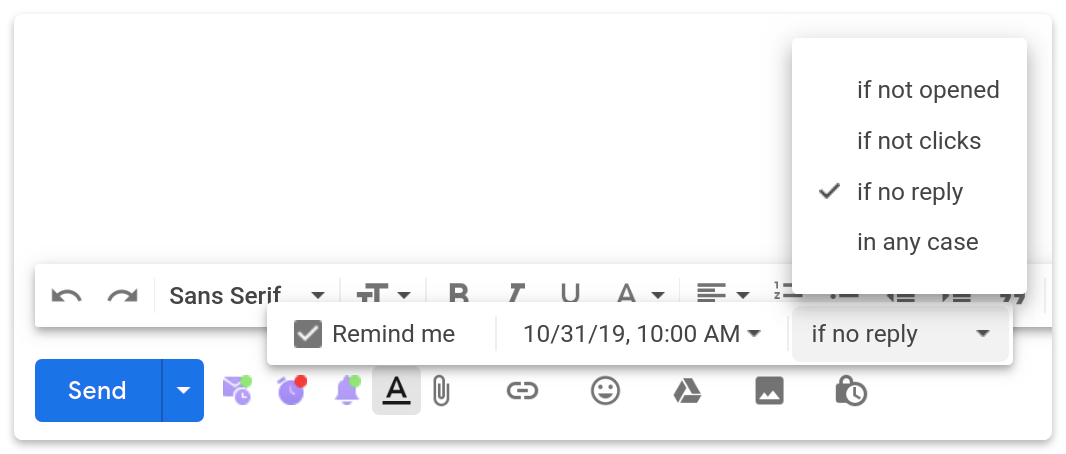This screenshot has width=1066, height=454.
Task: Click the blue Send button
Action: [x=98, y=390]
